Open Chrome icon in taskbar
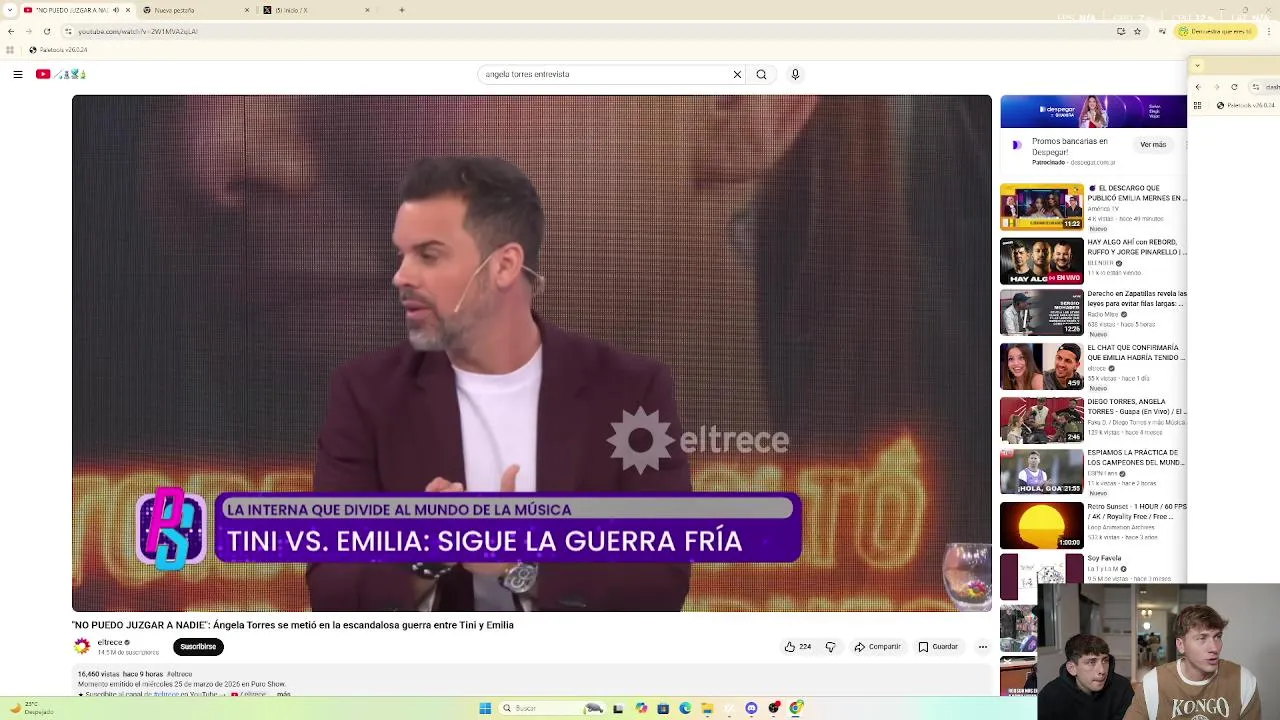 796,708
